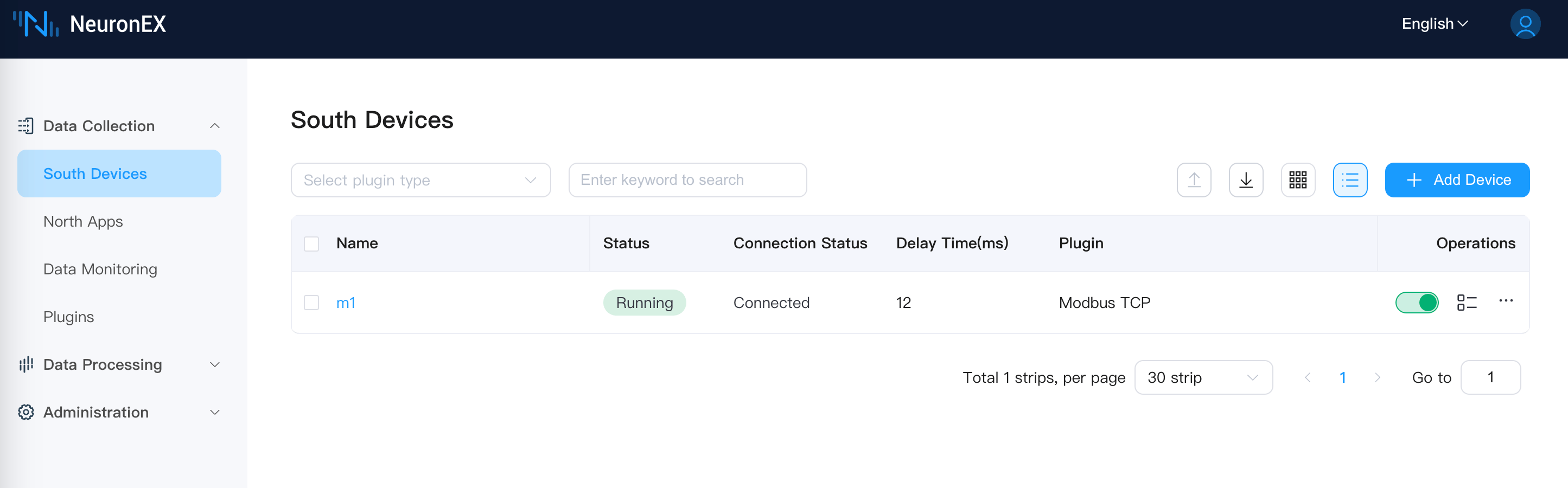The height and width of the screenshot is (488, 1568).
Task: Click the import upload arrow icon
Action: (1193, 180)
